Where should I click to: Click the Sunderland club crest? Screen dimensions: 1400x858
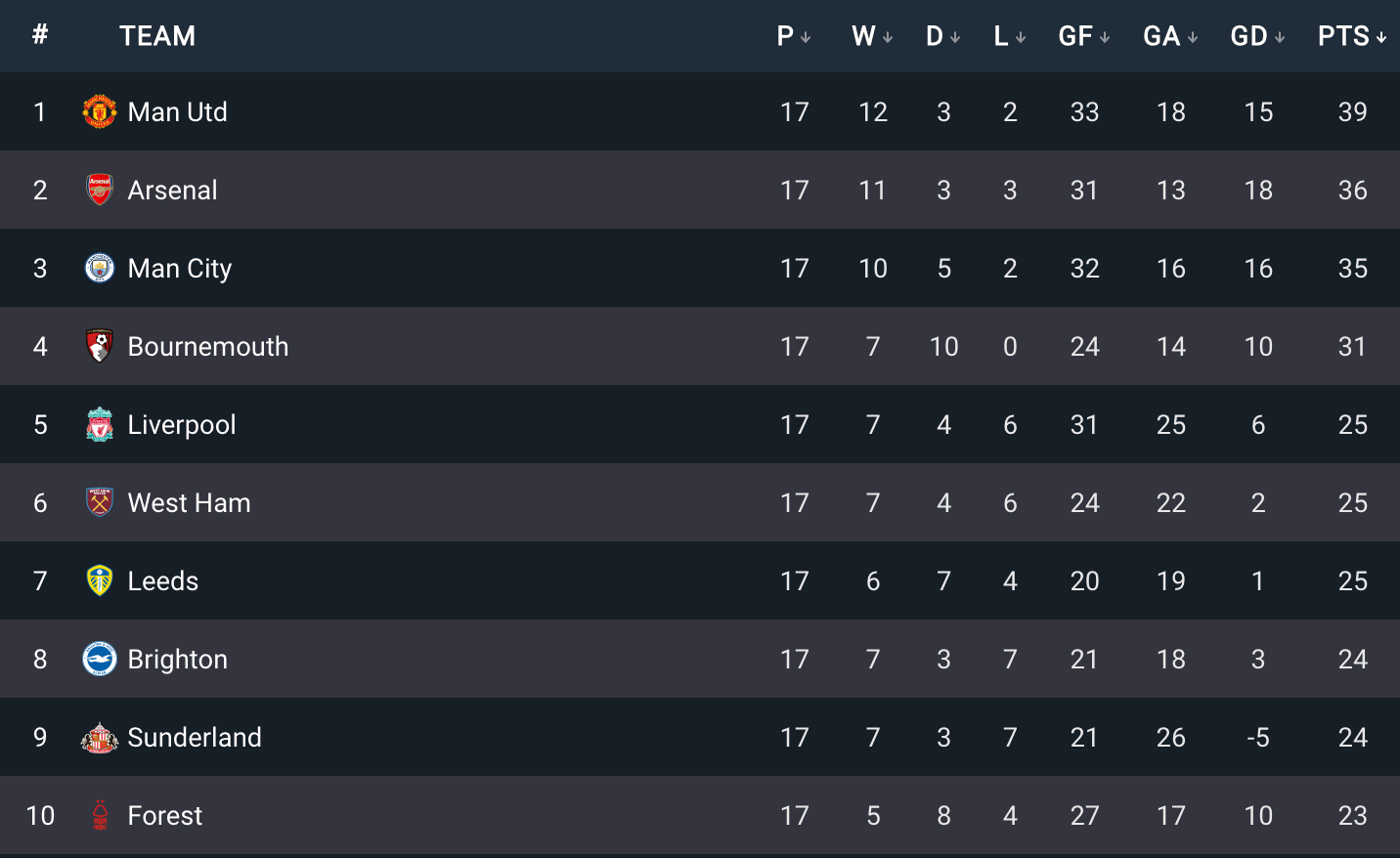coord(100,737)
